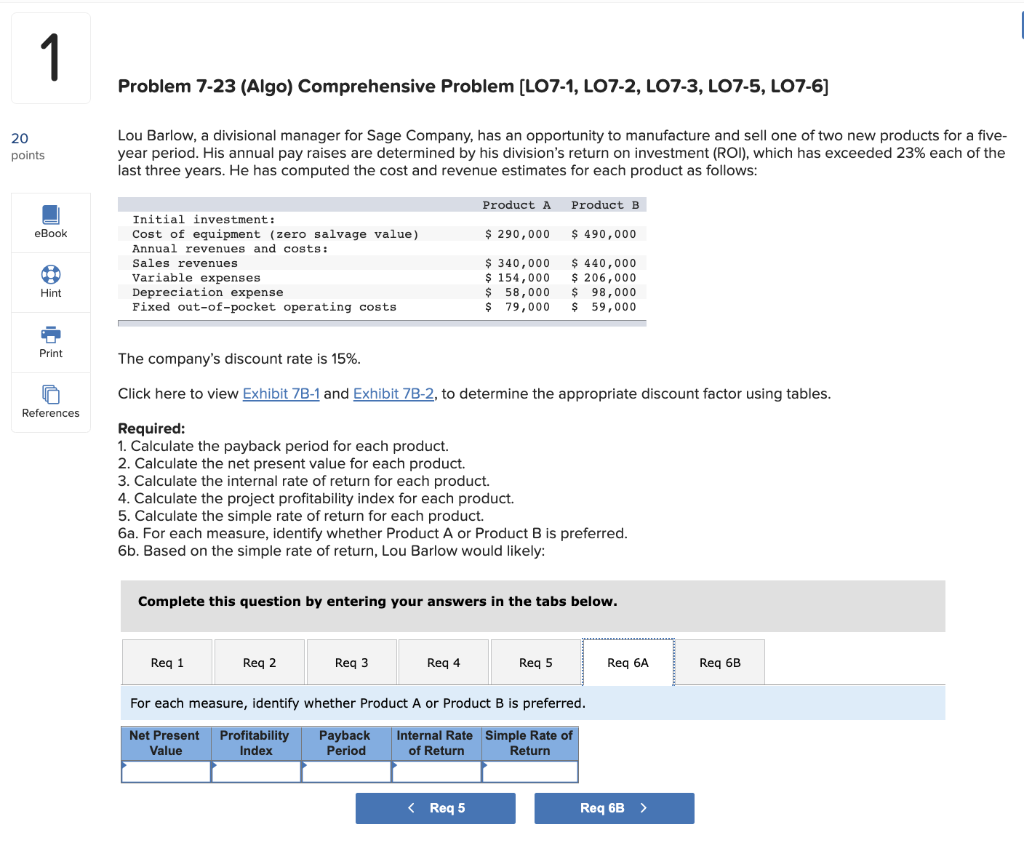Open the Exhibit 7B-2 link
Image resolution: width=1024 pixels, height=851 pixels.
point(393,394)
